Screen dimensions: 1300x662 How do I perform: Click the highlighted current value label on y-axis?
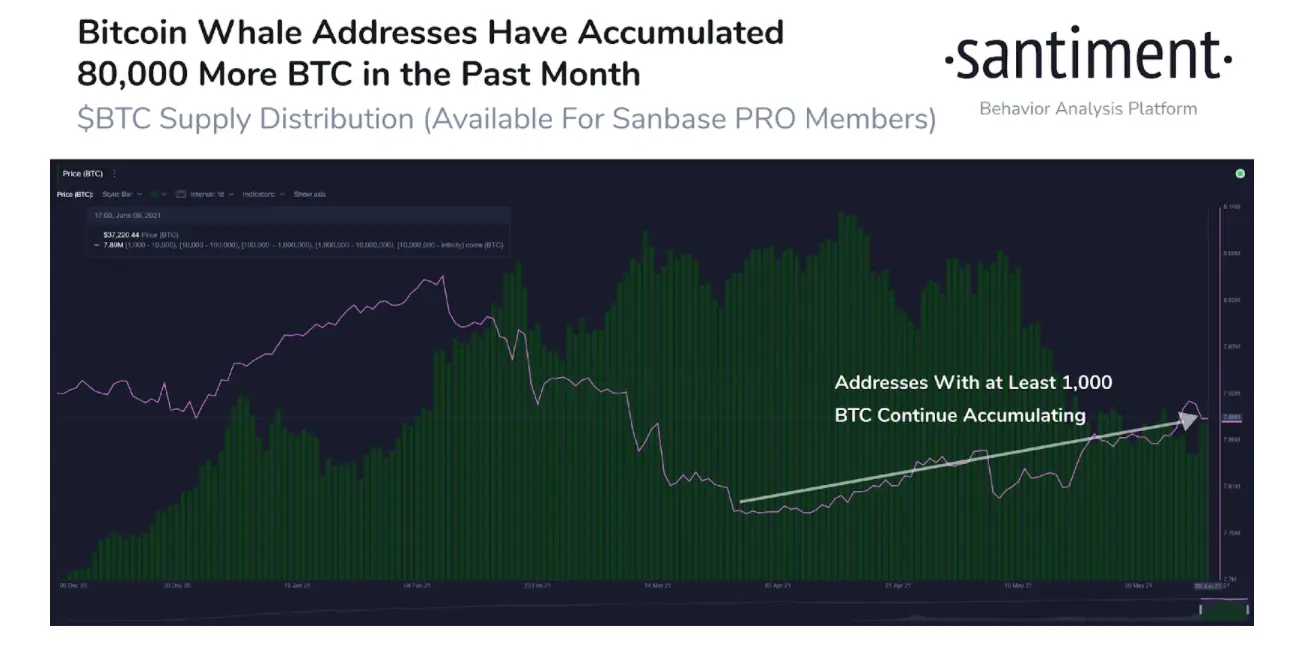(x=1232, y=417)
